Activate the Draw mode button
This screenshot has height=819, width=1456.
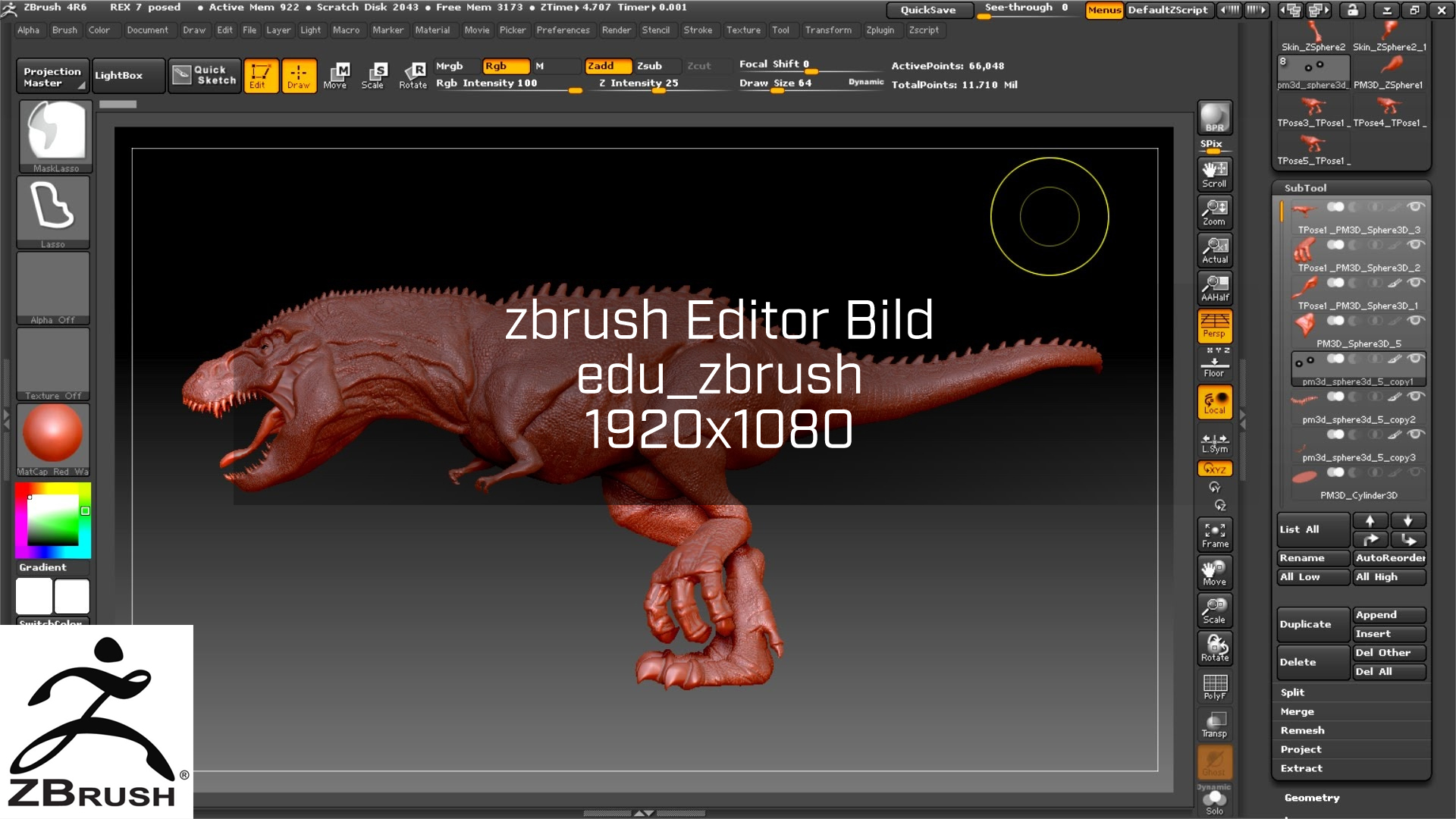(x=299, y=76)
